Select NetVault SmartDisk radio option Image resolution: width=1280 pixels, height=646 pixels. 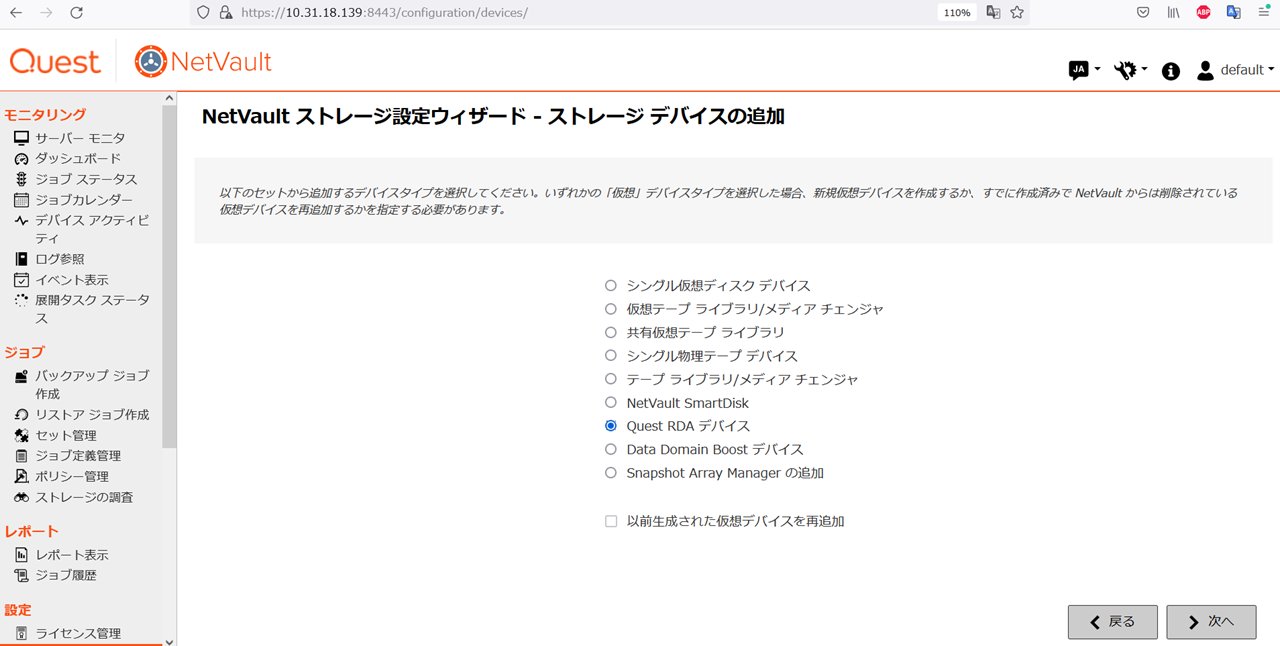[611, 403]
